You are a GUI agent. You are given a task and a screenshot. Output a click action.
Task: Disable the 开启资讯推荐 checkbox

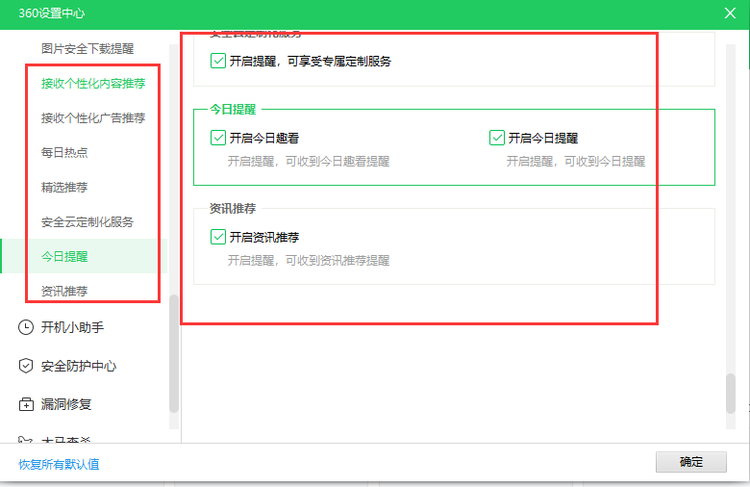pyautogui.click(x=218, y=238)
